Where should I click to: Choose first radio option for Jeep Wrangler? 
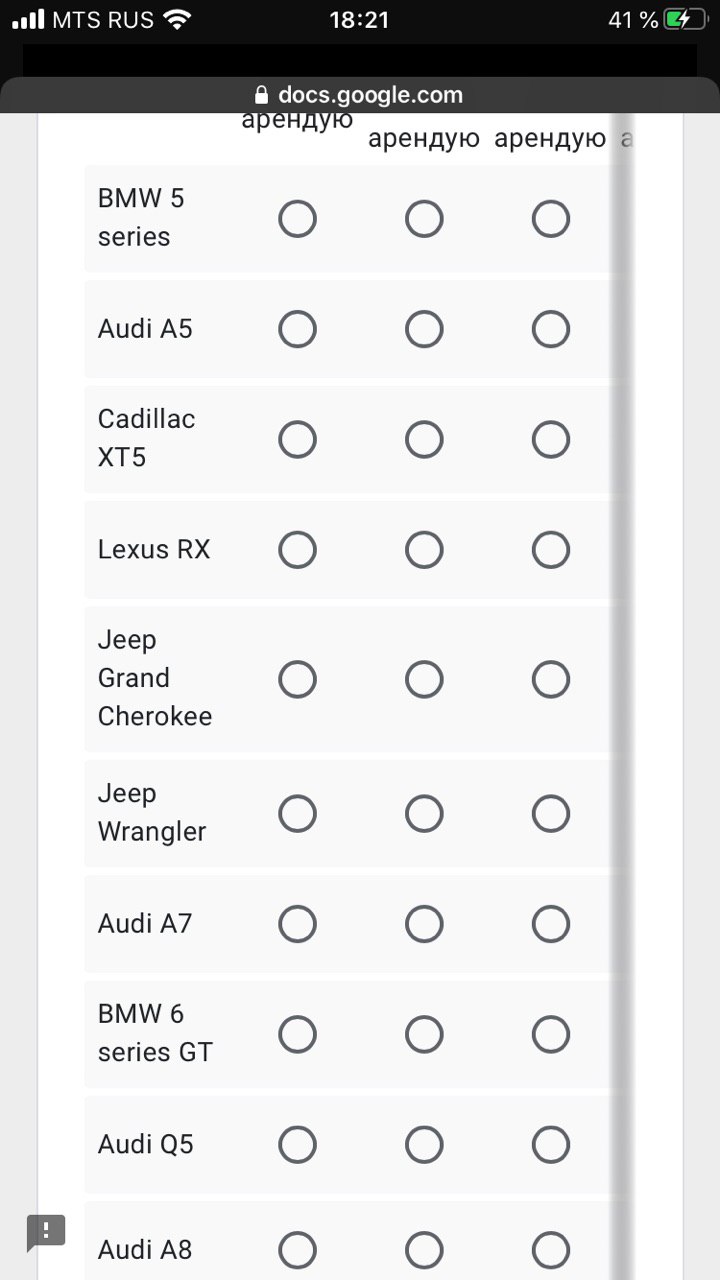click(297, 813)
